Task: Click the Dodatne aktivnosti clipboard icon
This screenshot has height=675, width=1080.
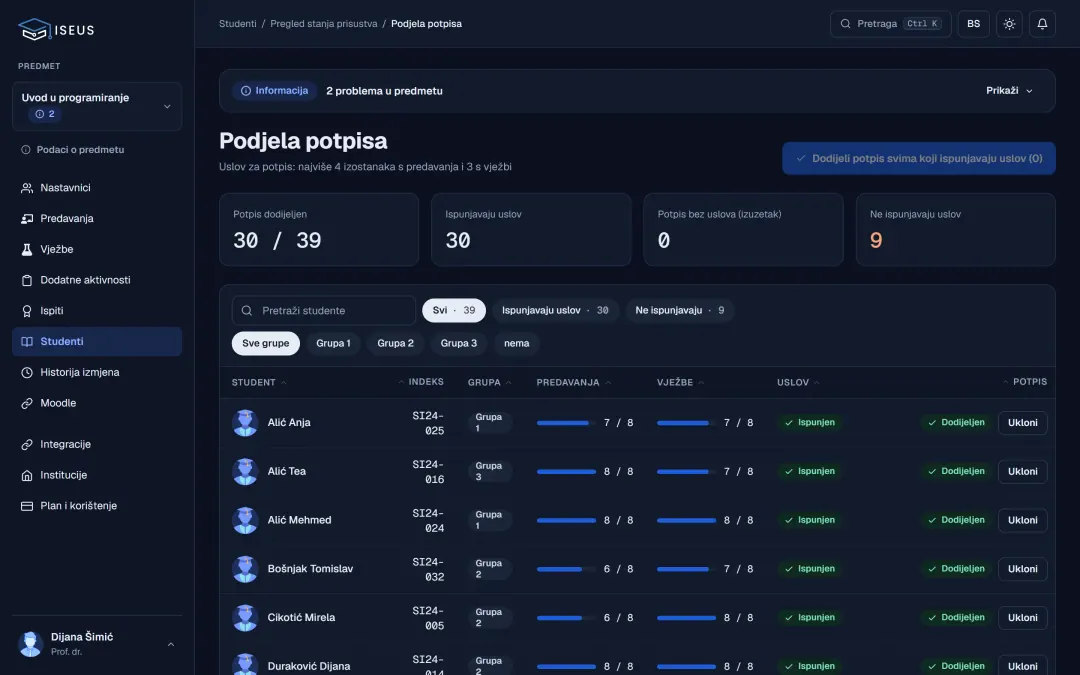Action: (x=27, y=280)
